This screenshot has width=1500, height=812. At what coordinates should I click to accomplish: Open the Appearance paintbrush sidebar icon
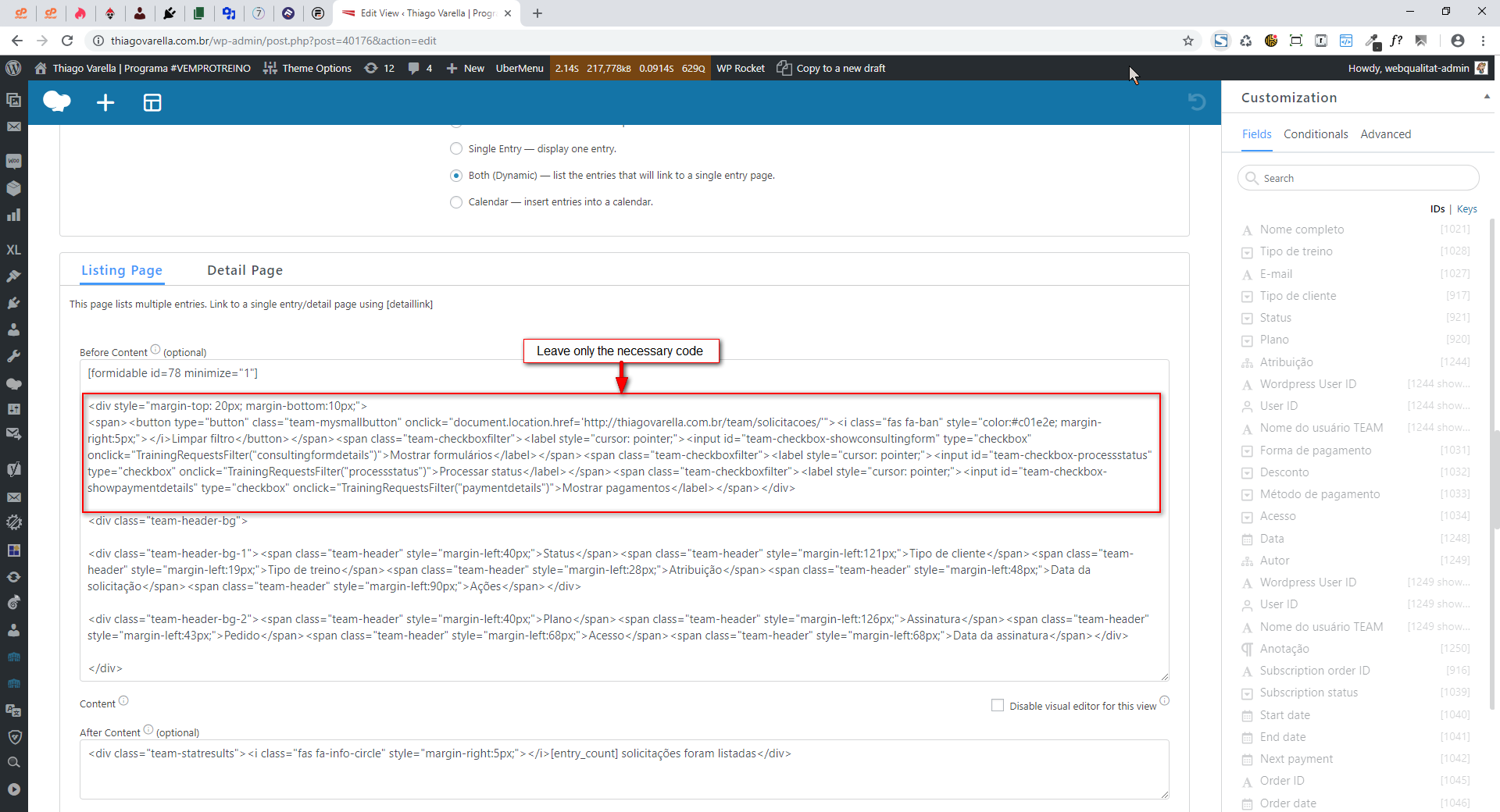pyautogui.click(x=13, y=276)
